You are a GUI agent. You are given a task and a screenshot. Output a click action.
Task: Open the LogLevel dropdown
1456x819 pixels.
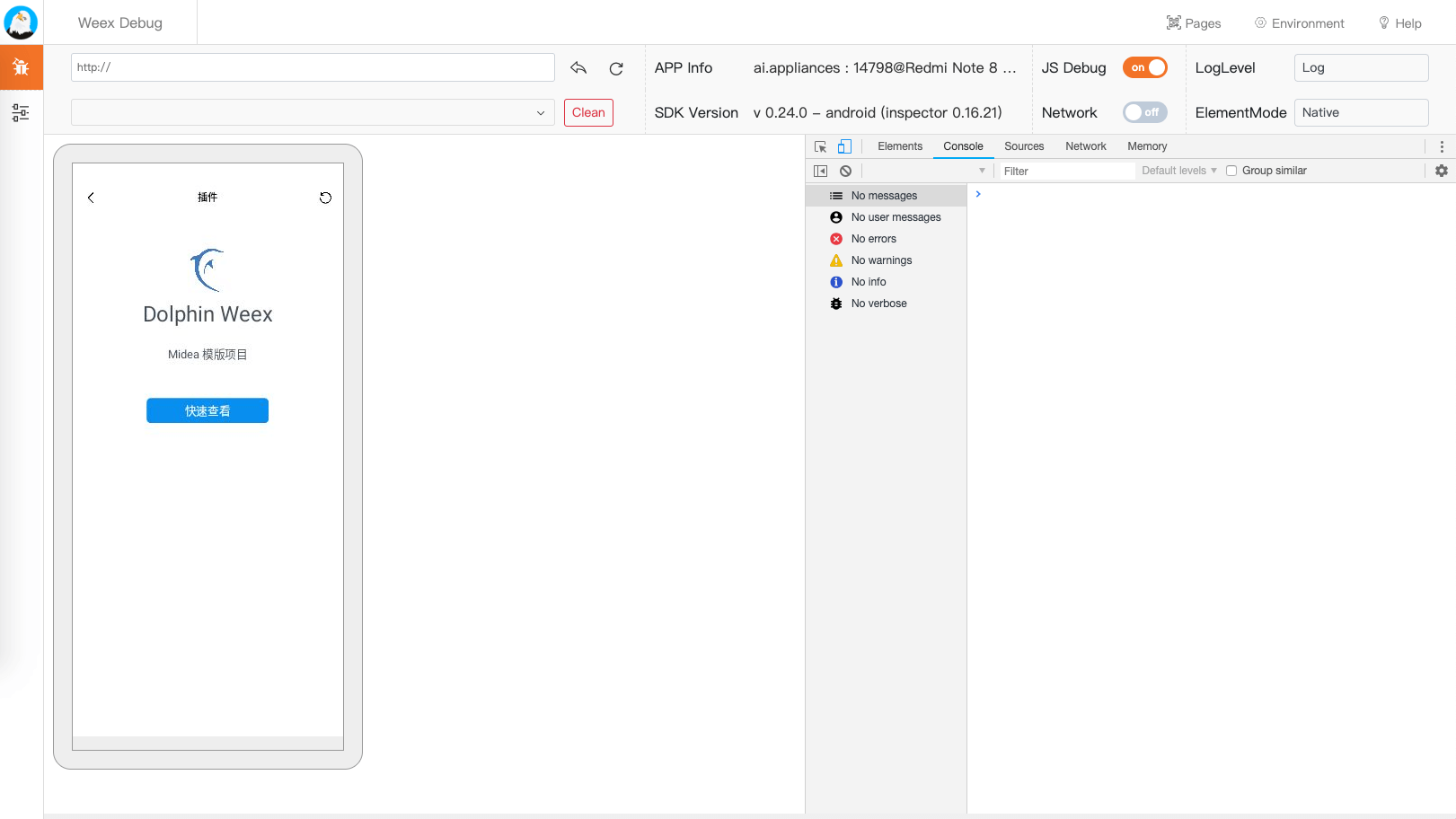[1361, 67]
